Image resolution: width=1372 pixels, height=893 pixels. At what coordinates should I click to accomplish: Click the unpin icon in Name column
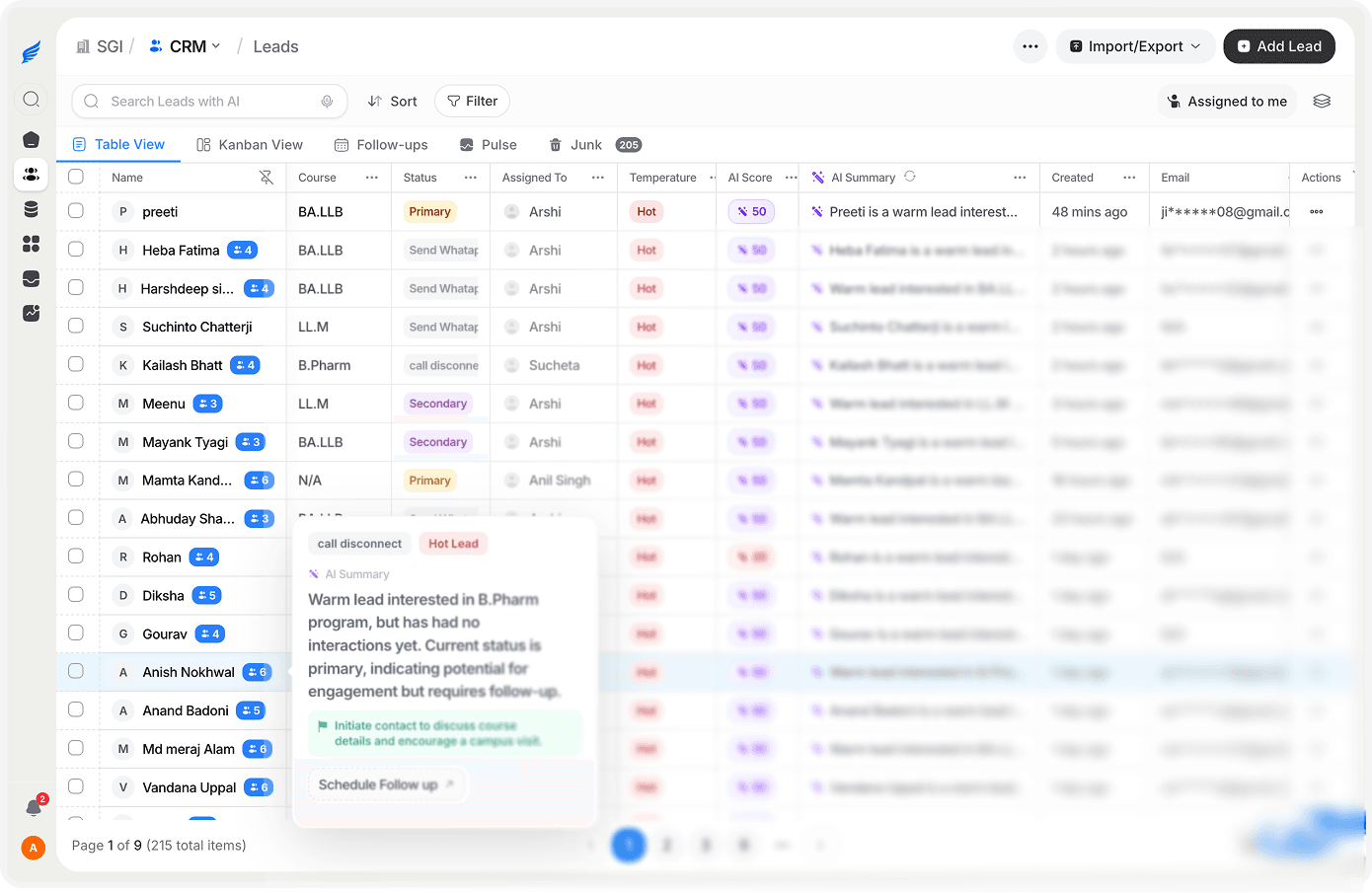266,178
